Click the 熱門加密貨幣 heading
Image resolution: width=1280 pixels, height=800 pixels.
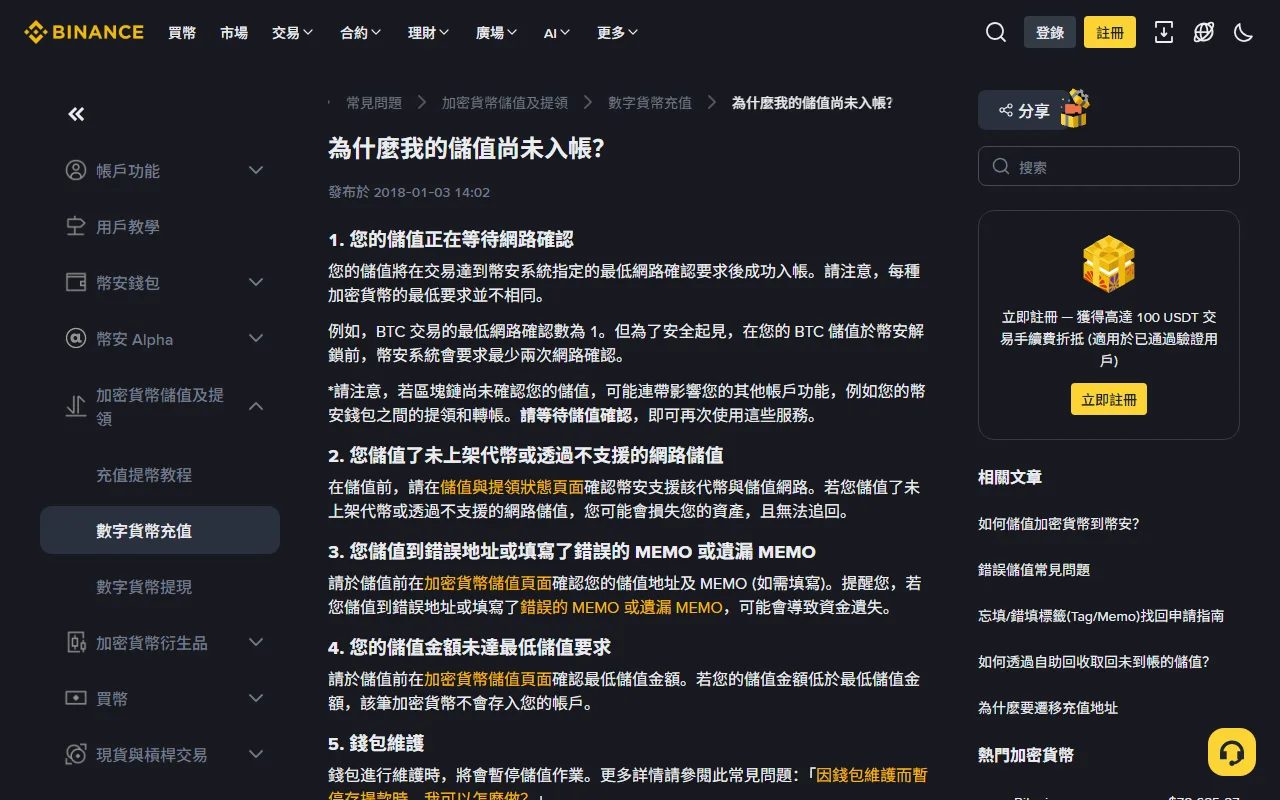pos(1026,755)
